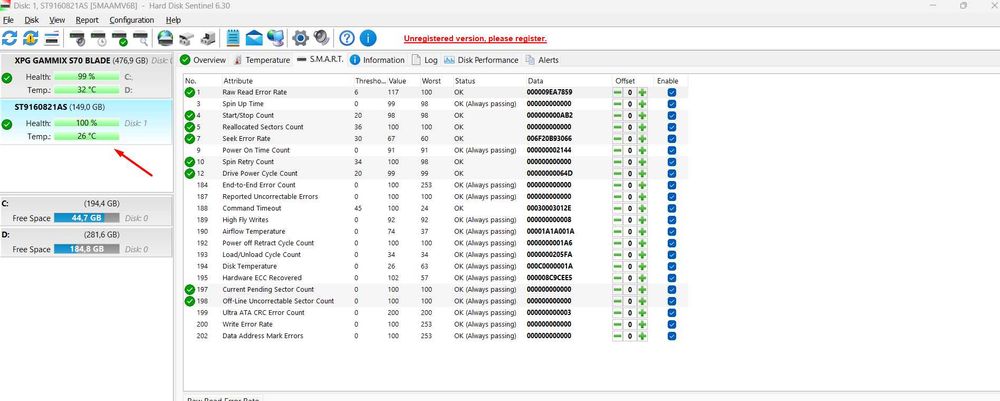Click the refresh disk information icon
Viewport: 1000px width, 401px height.
9,38
